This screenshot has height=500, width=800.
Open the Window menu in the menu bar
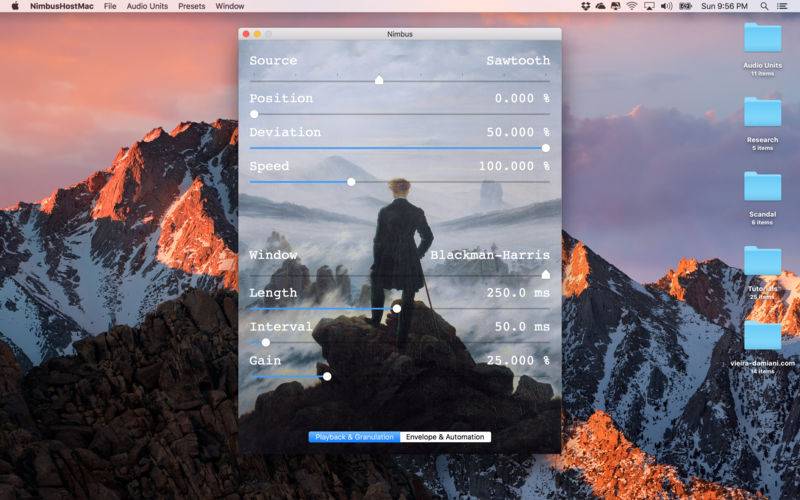click(230, 6)
